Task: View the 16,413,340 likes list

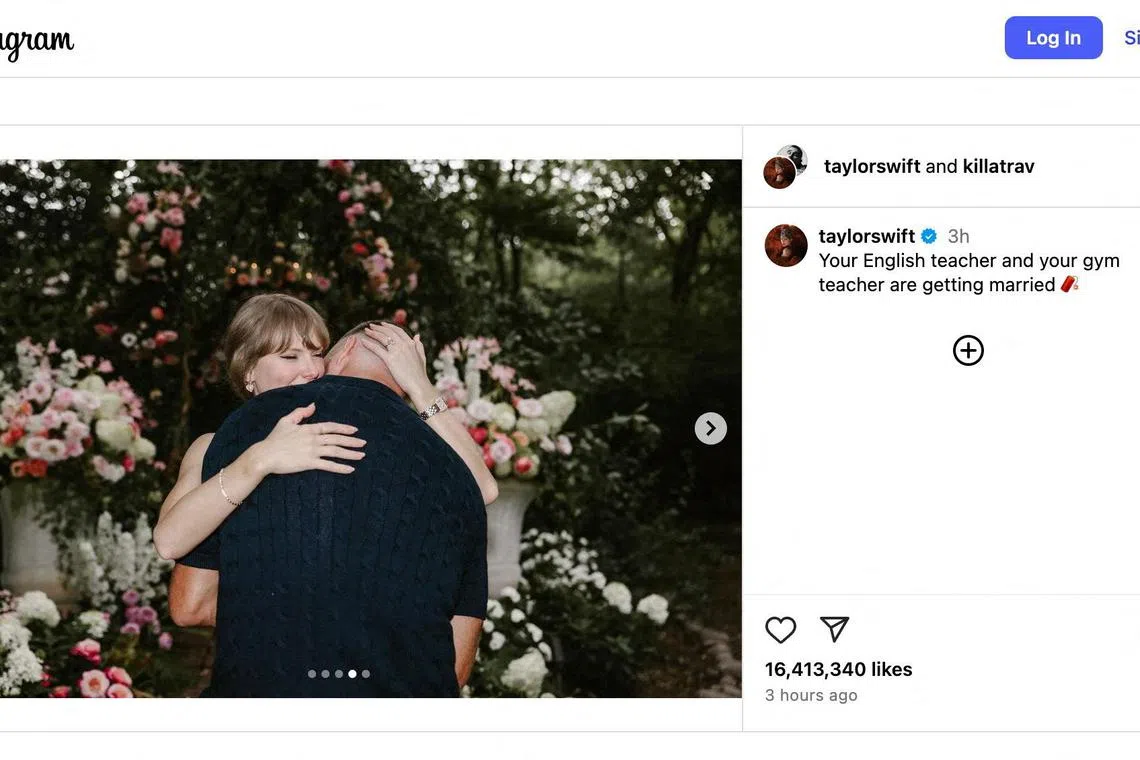Action: pos(838,669)
